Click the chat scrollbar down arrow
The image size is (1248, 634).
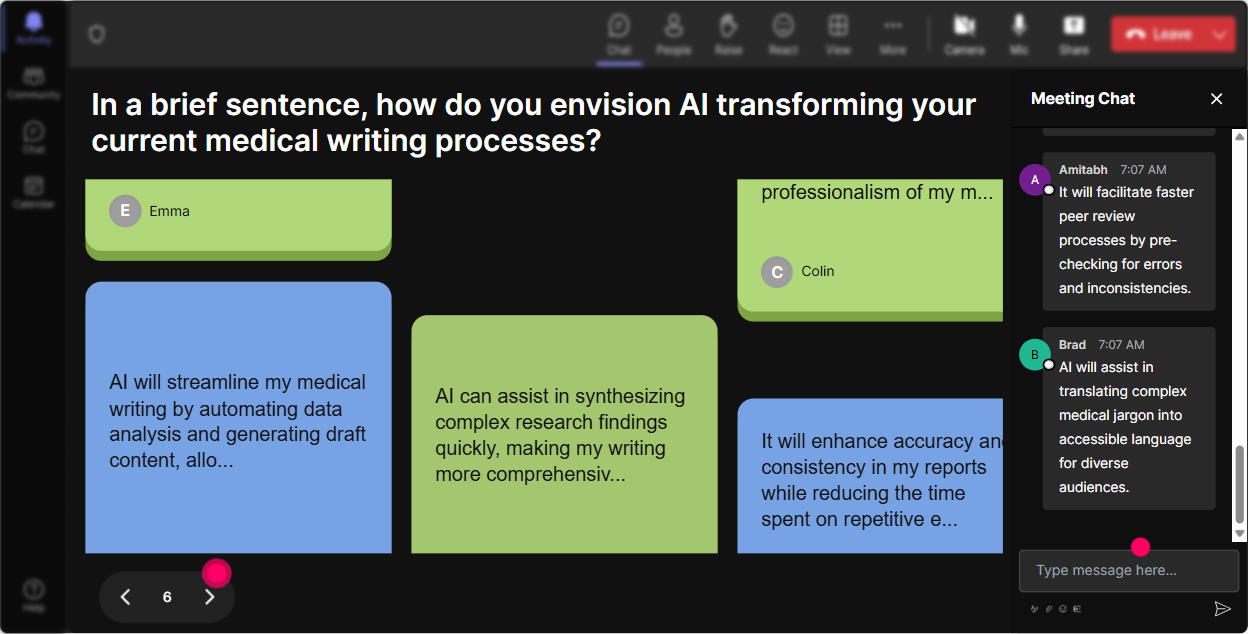coord(1240,534)
